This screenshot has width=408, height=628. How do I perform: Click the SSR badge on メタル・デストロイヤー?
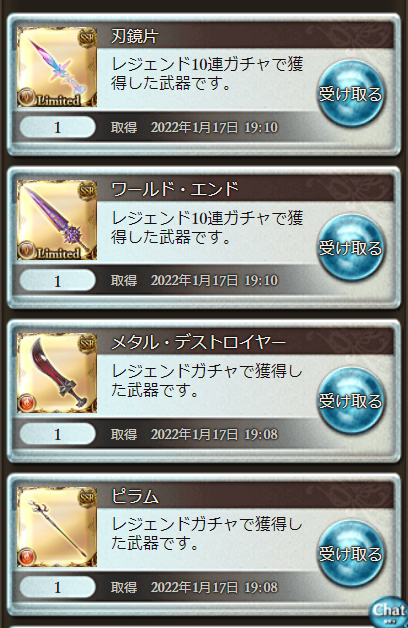(x=87, y=344)
